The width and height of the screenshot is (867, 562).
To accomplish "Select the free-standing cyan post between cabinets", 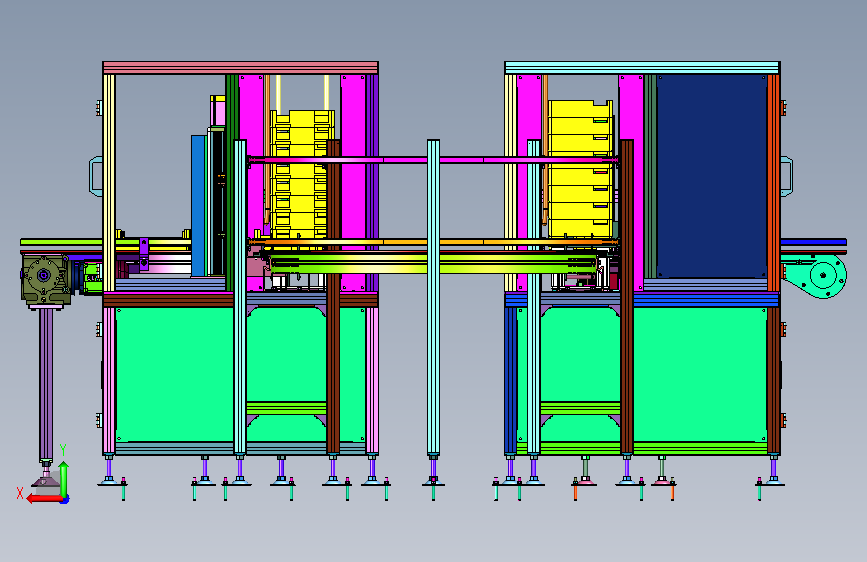I will tap(434, 297).
